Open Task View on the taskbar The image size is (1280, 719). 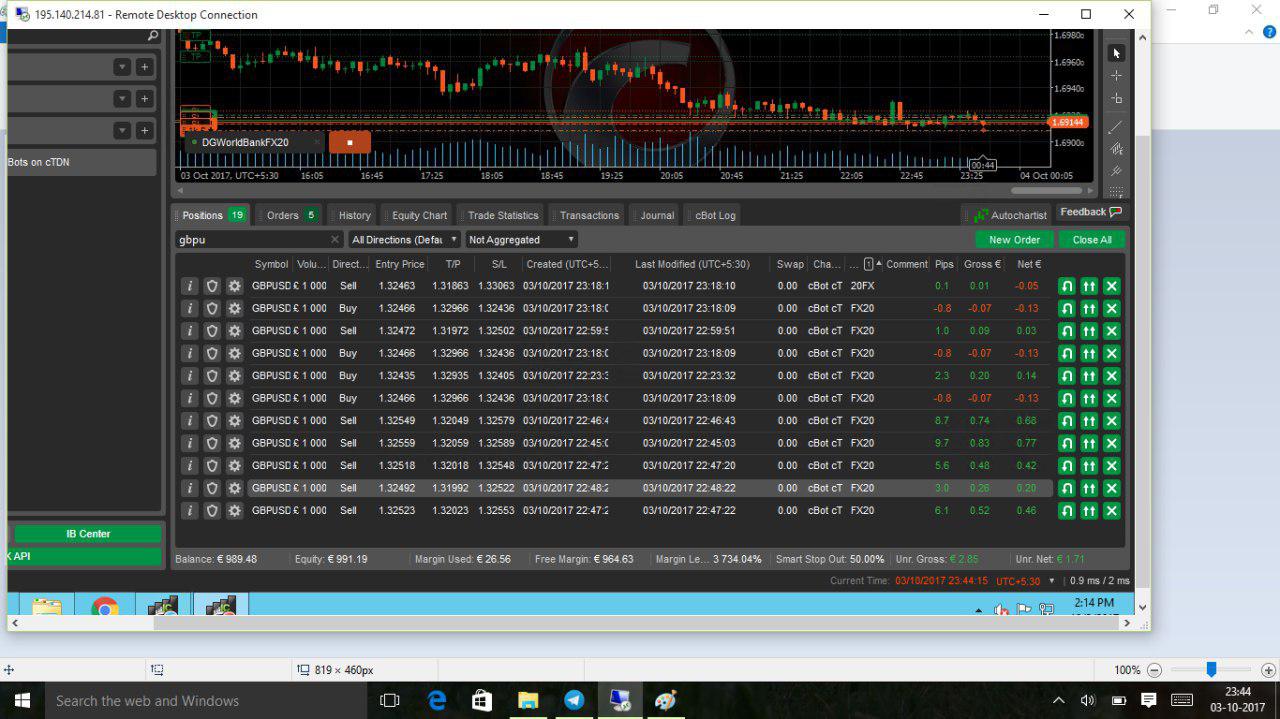(390, 701)
